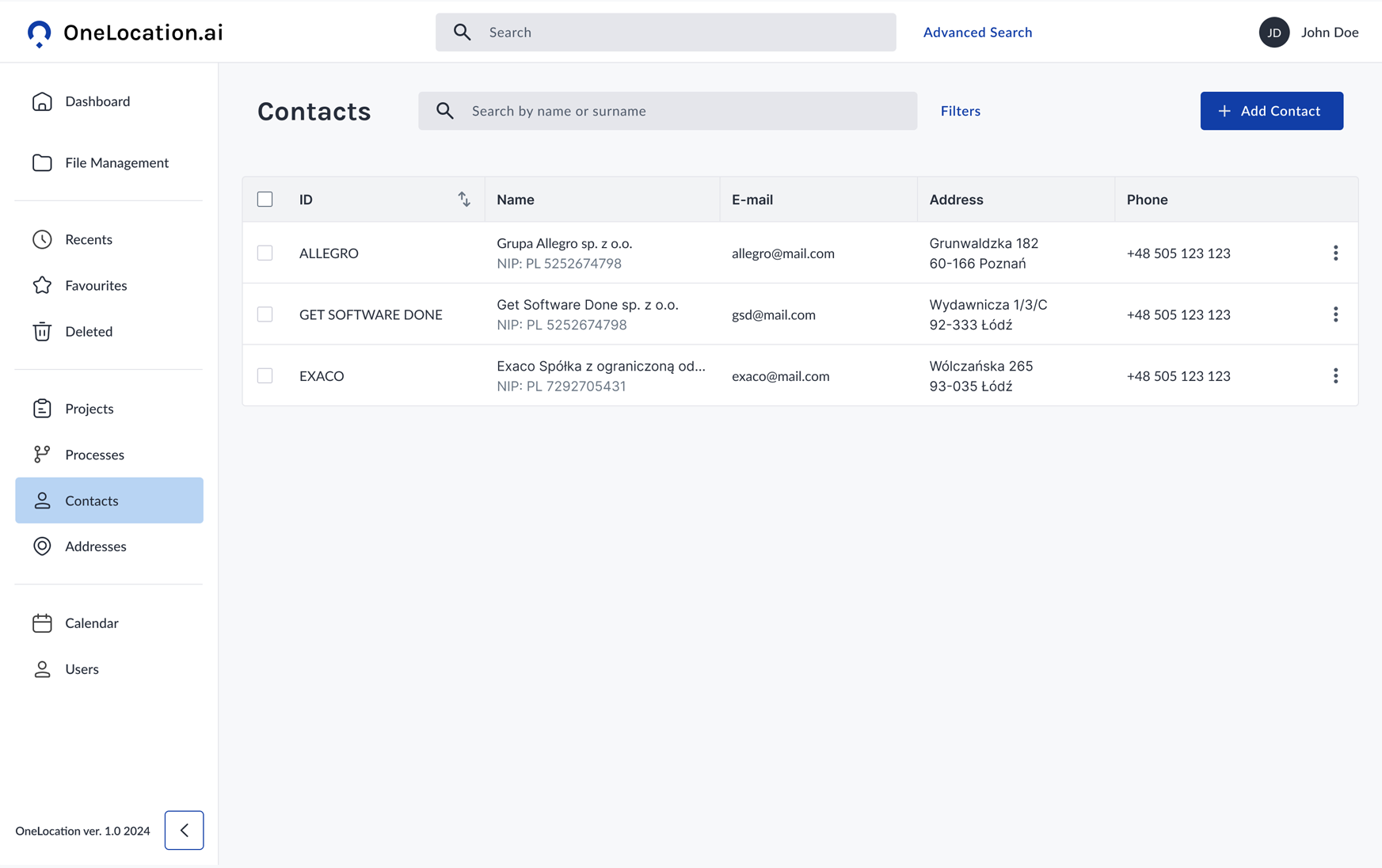The height and width of the screenshot is (868, 1382).
Task: Click the Projects clipboard icon
Action: click(x=42, y=409)
